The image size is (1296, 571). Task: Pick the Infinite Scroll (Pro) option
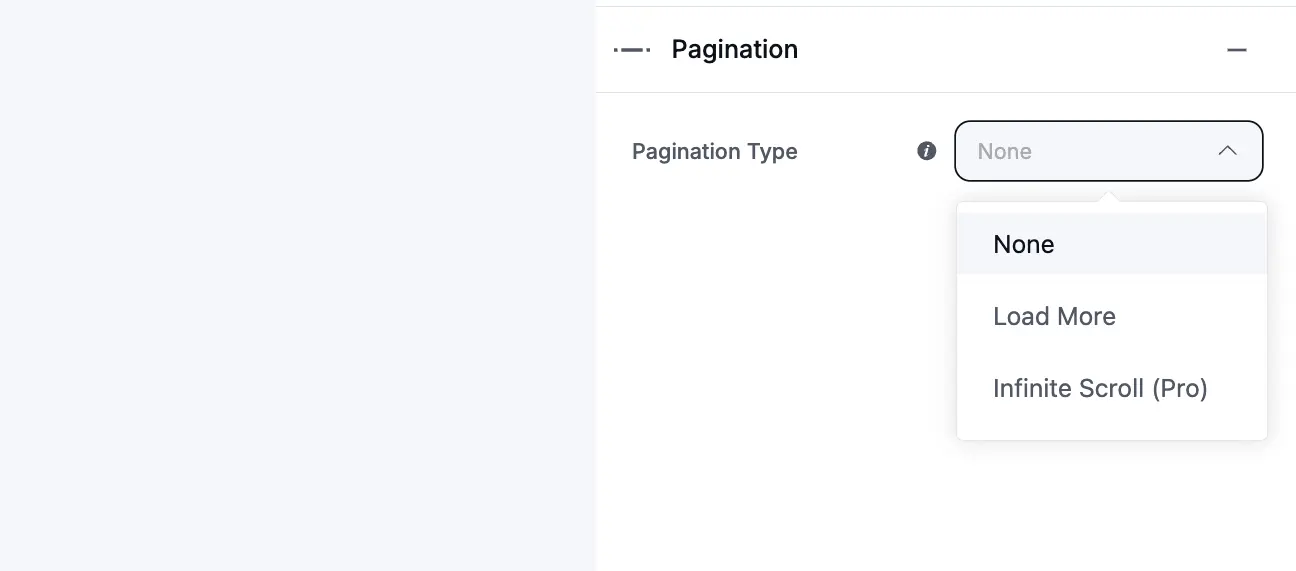click(x=1100, y=389)
